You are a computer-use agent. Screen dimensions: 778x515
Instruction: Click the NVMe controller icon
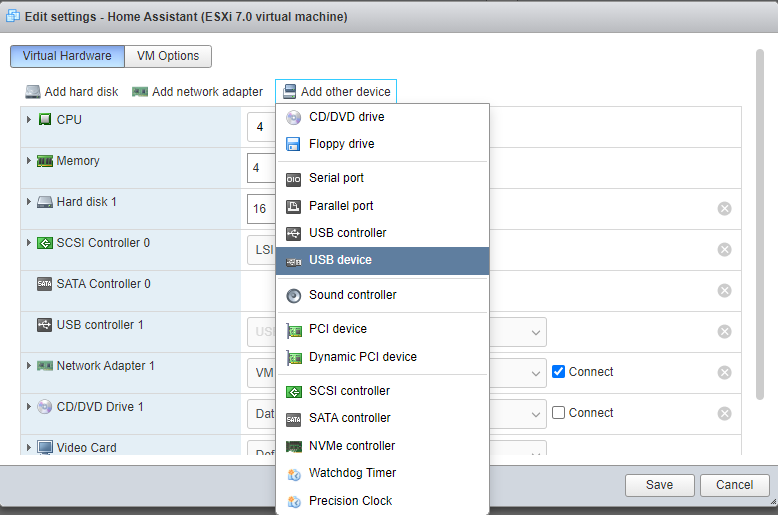pyautogui.click(x=294, y=447)
